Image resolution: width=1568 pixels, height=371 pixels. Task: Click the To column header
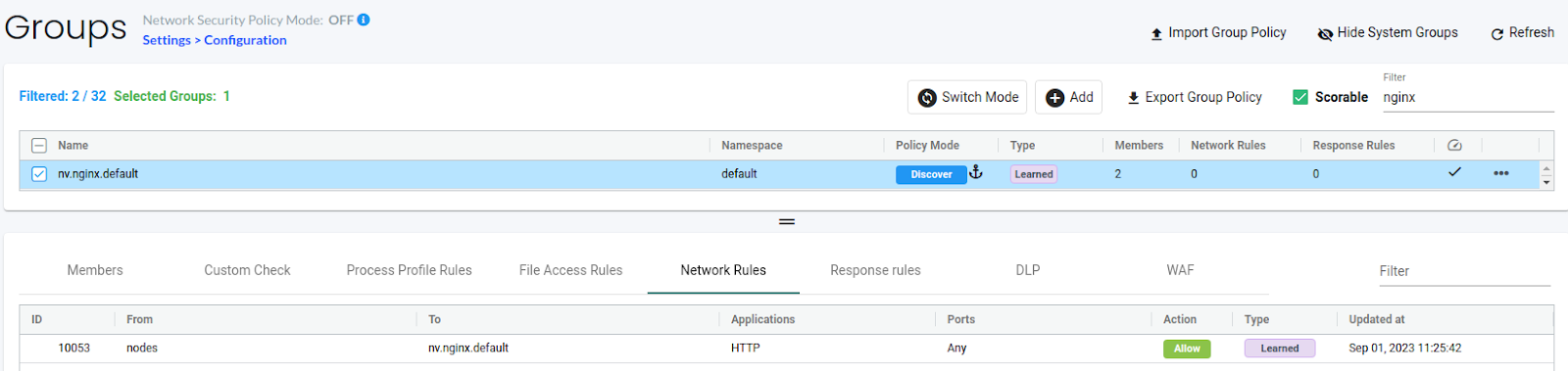coord(434,319)
